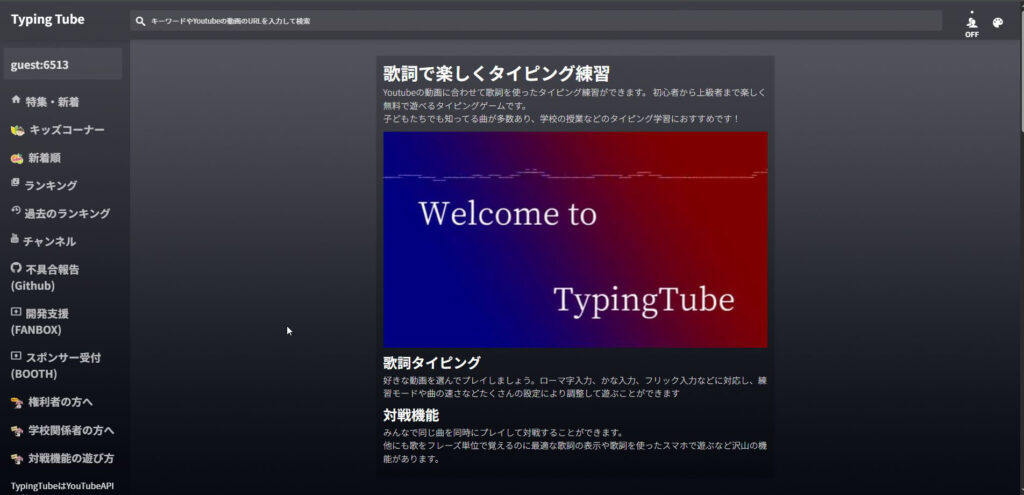Click the icon beside 権利者の方へ
The image size is (1024, 495).
(18, 403)
